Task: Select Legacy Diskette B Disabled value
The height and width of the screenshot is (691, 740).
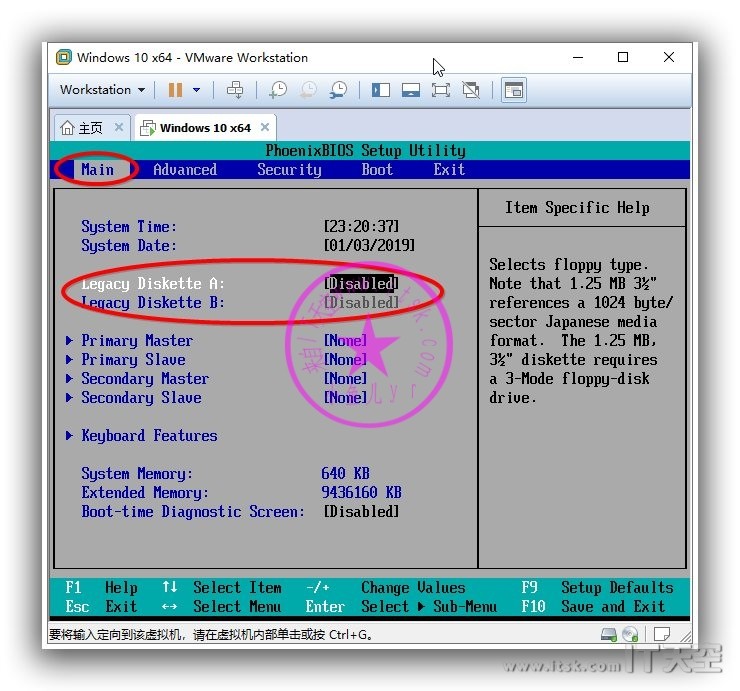Action: [x=362, y=303]
